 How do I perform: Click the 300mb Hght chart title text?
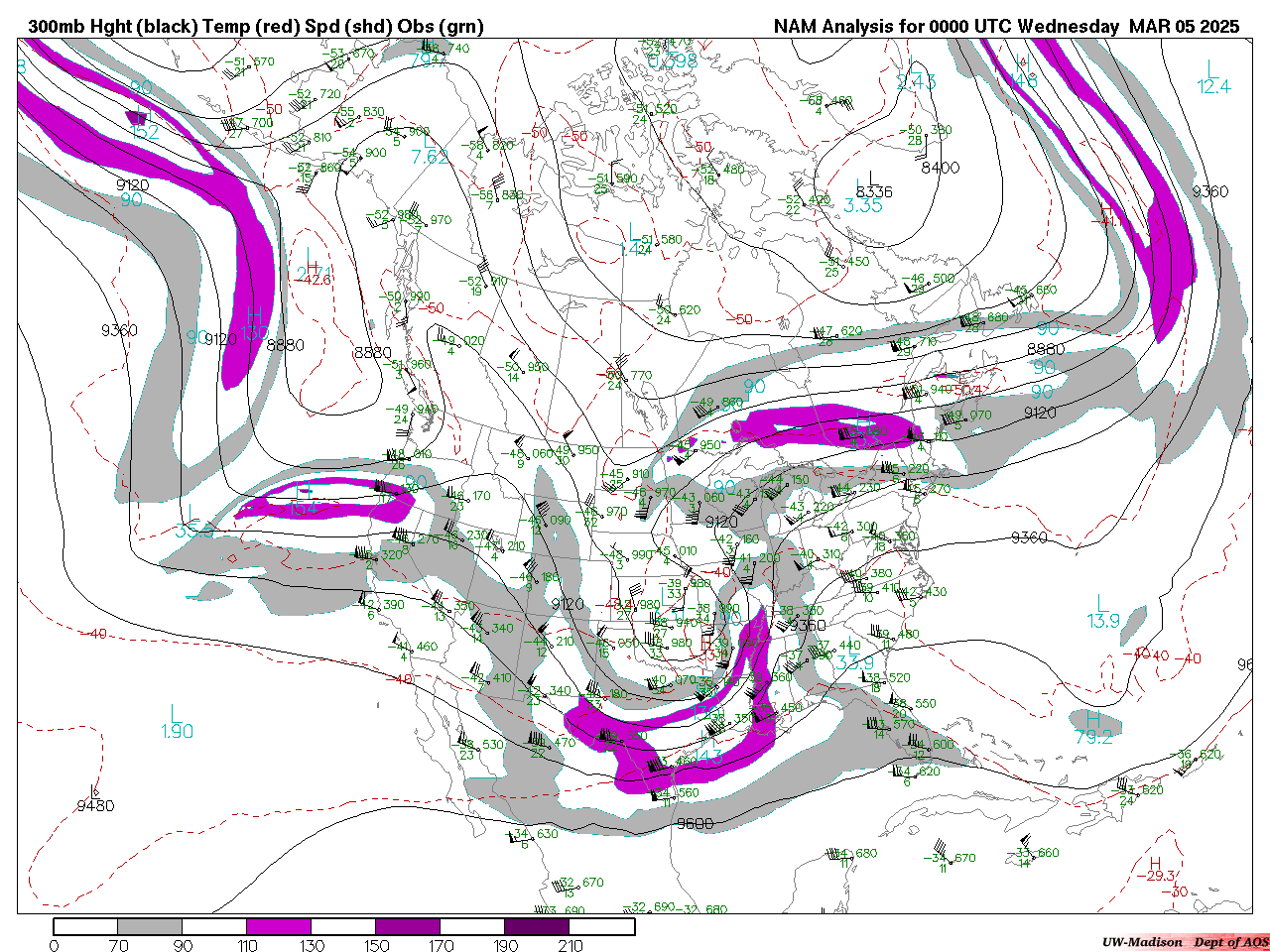[255, 27]
